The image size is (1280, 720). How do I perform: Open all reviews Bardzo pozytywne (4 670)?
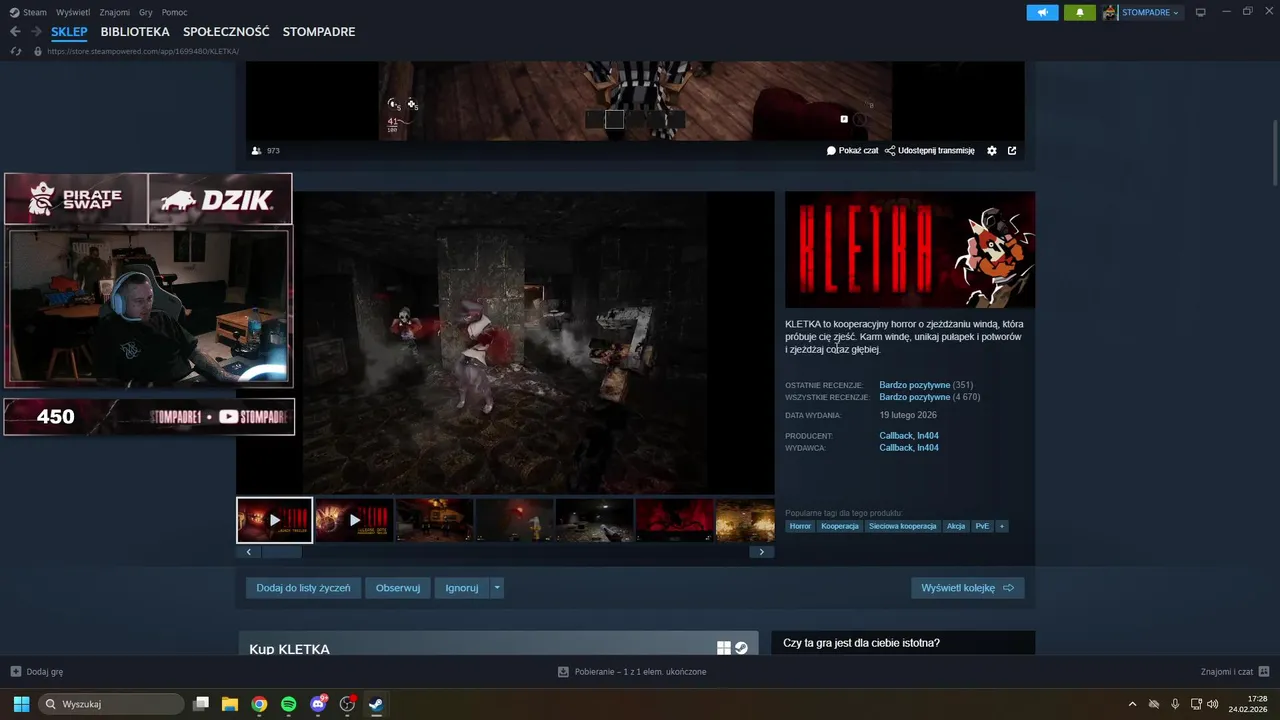tap(930, 397)
